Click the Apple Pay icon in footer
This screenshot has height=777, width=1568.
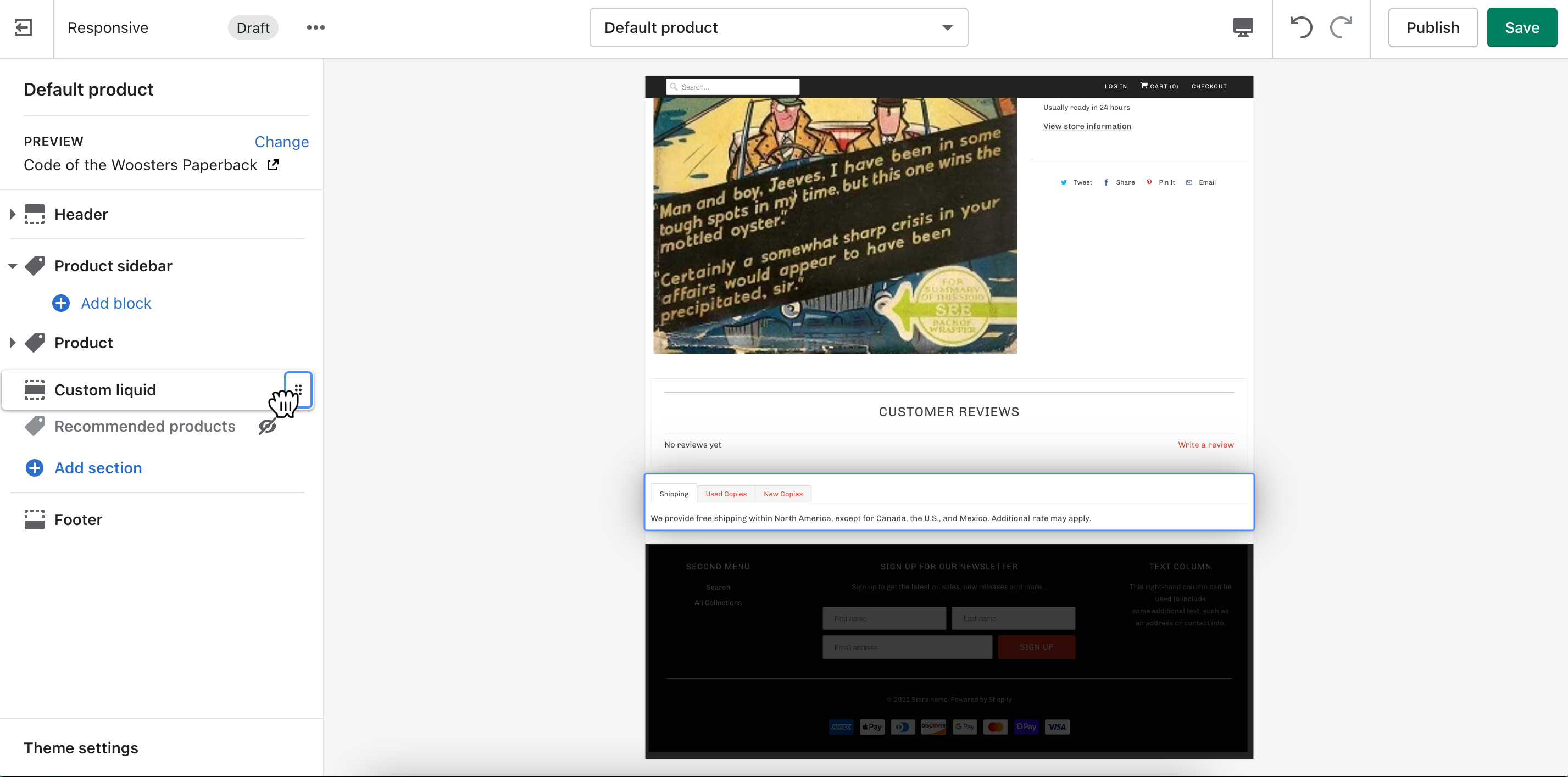click(x=872, y=726)
